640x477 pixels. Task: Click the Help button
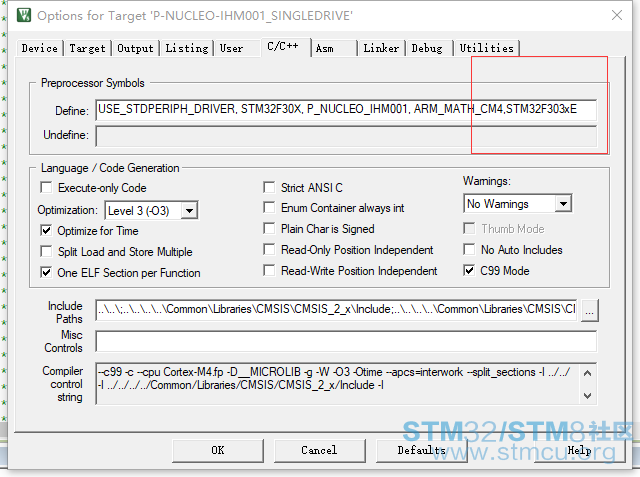coord(580,450)
